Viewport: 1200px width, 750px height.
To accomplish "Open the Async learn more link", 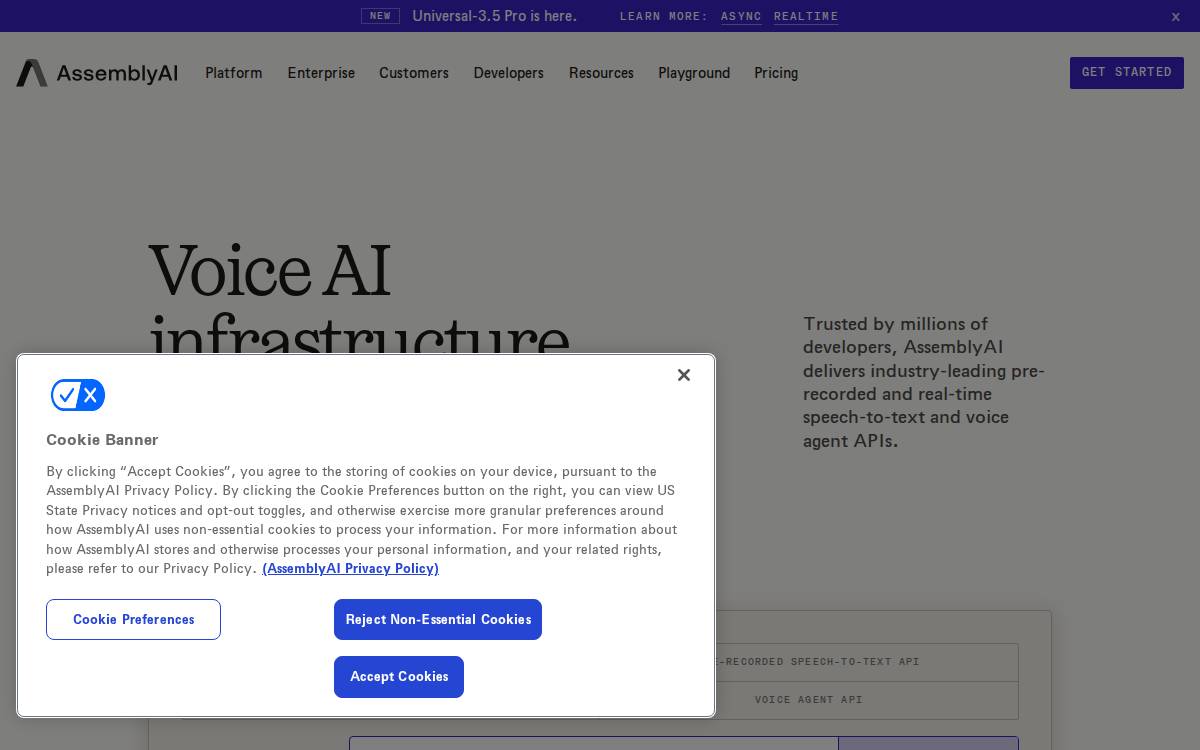I will click(x=741, y=16).
